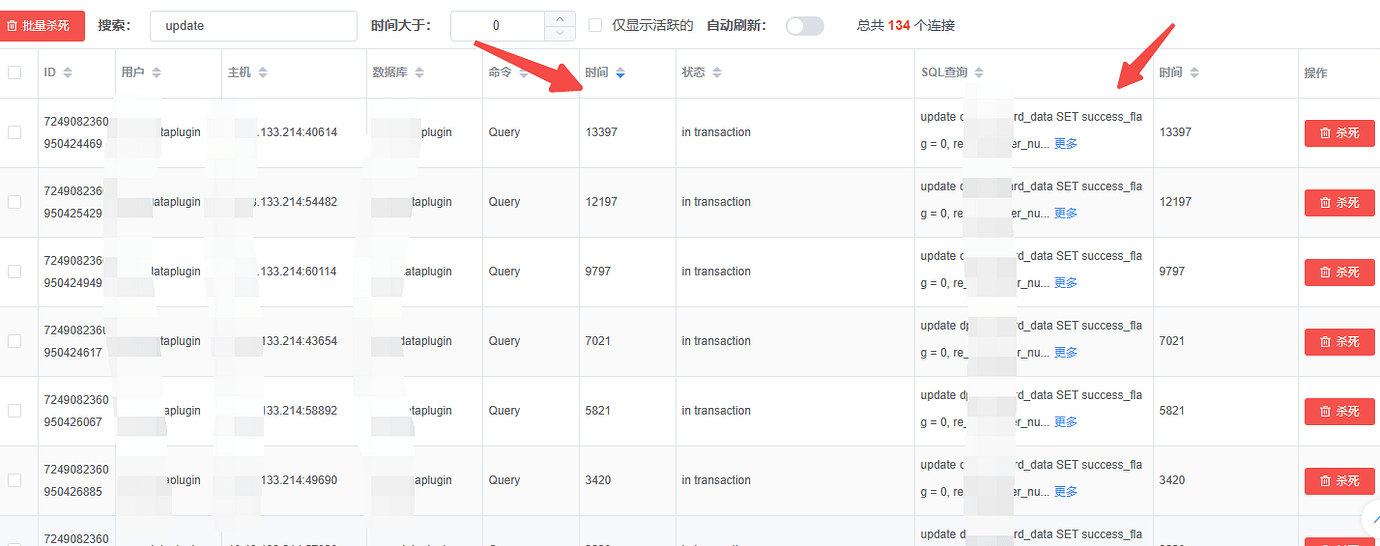Click the search input containing 'update'

click(x=253, y=26)
